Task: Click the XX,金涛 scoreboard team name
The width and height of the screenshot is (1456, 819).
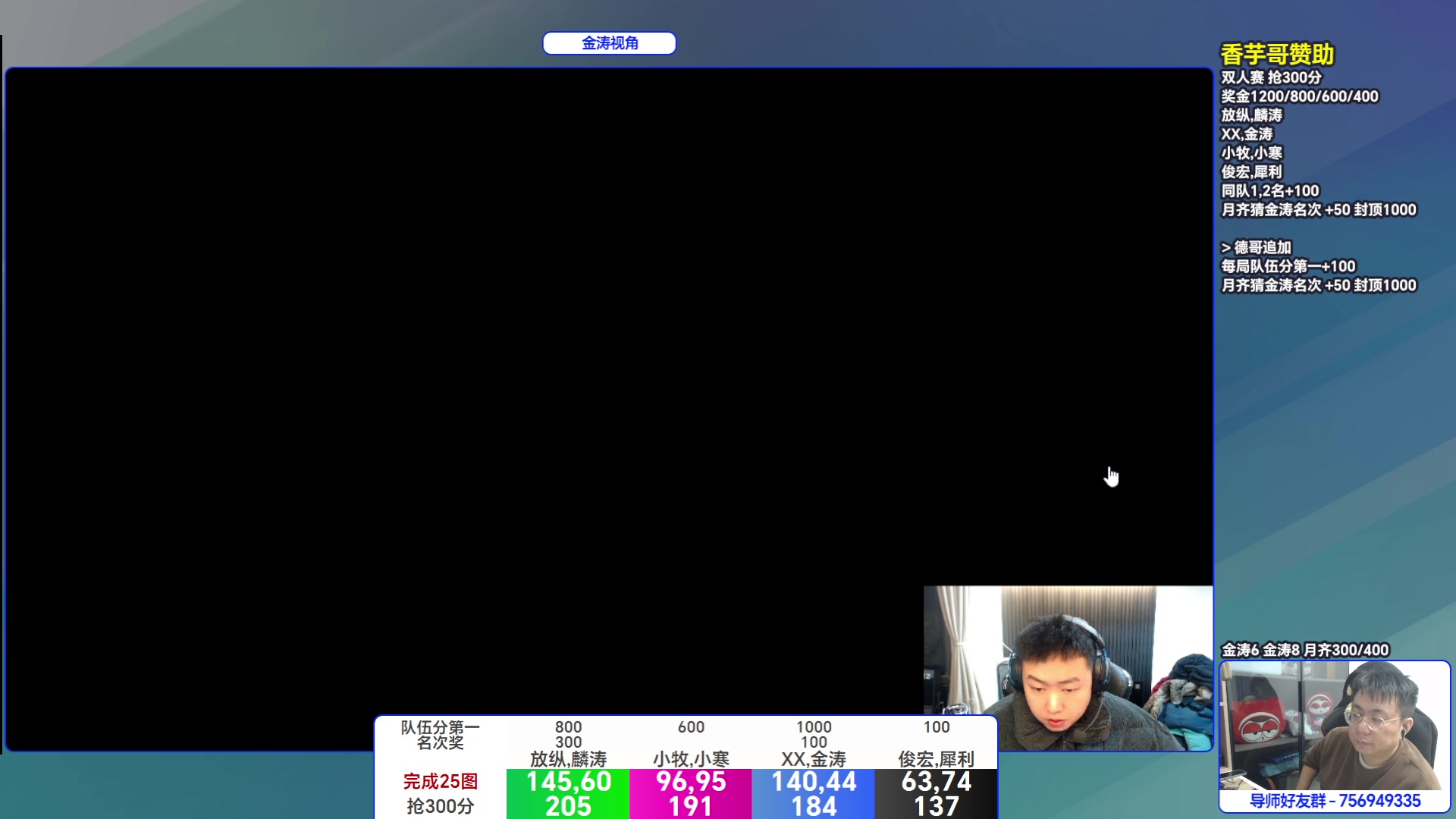Action: (814, 759)
